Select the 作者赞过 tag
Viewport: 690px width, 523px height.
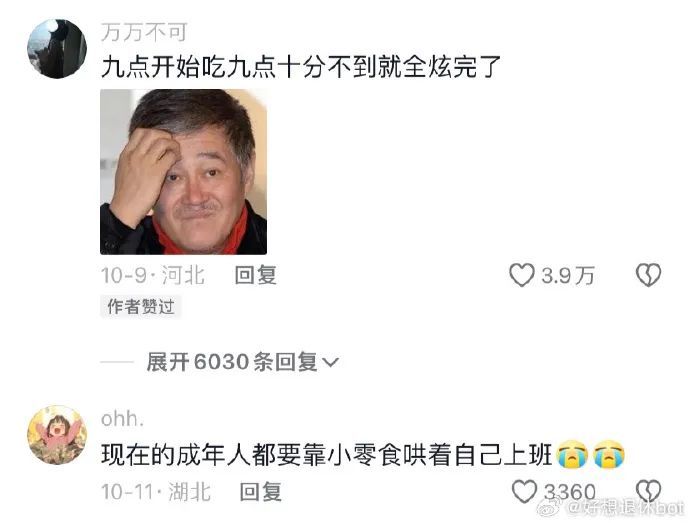[x=141, y=306]
